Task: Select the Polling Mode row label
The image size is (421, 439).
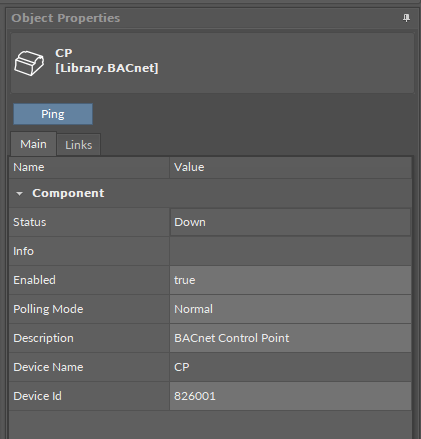Action: point(48,309)
